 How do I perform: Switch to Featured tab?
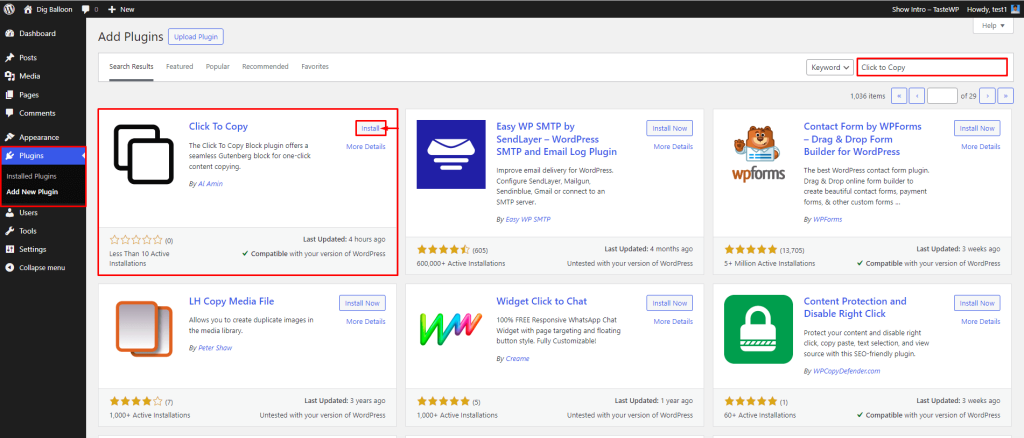[180, 67]
